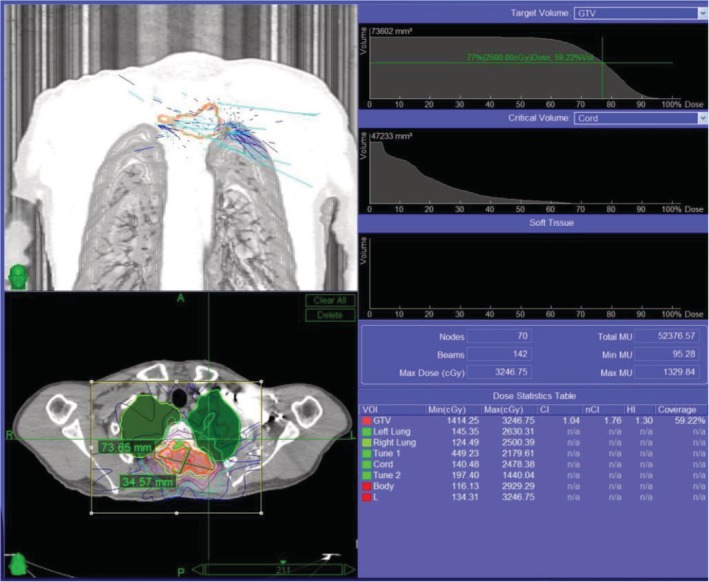Screen dimensions: 709x582
Task: Toggle the Cord VOI color box
Action: (367, 464)
